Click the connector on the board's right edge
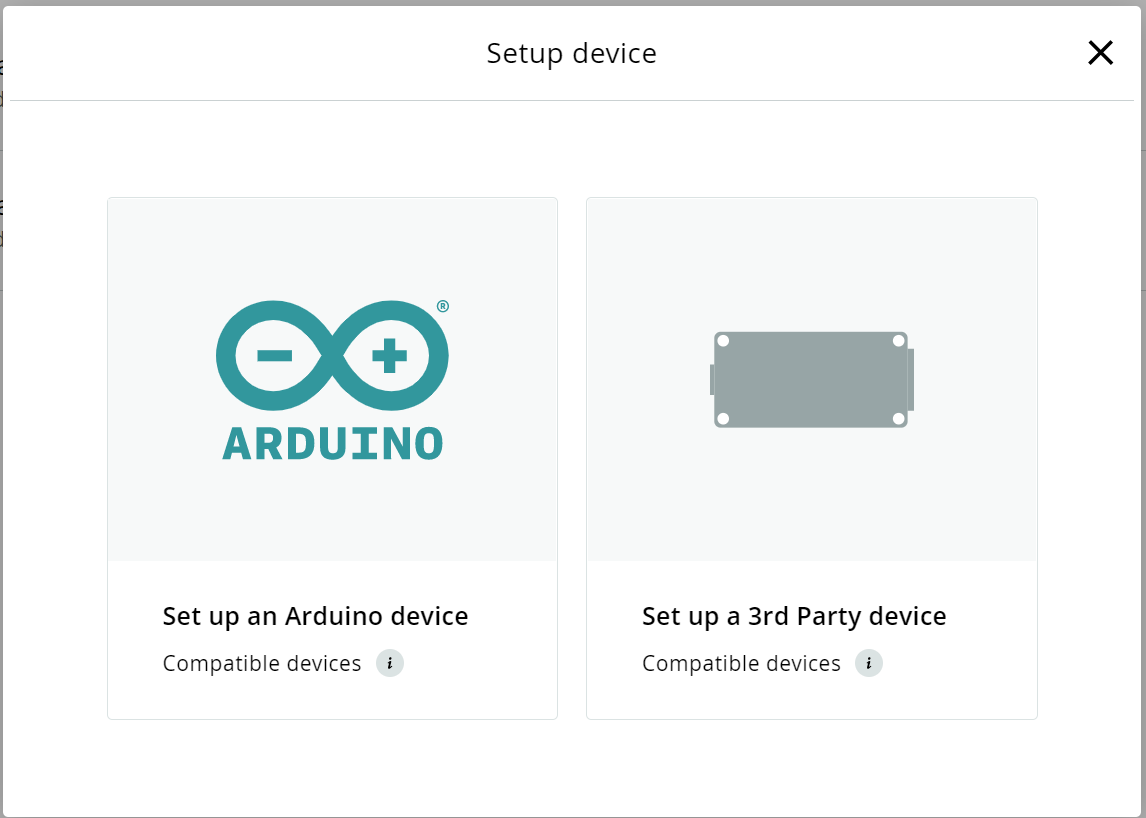 coord(911,379)
